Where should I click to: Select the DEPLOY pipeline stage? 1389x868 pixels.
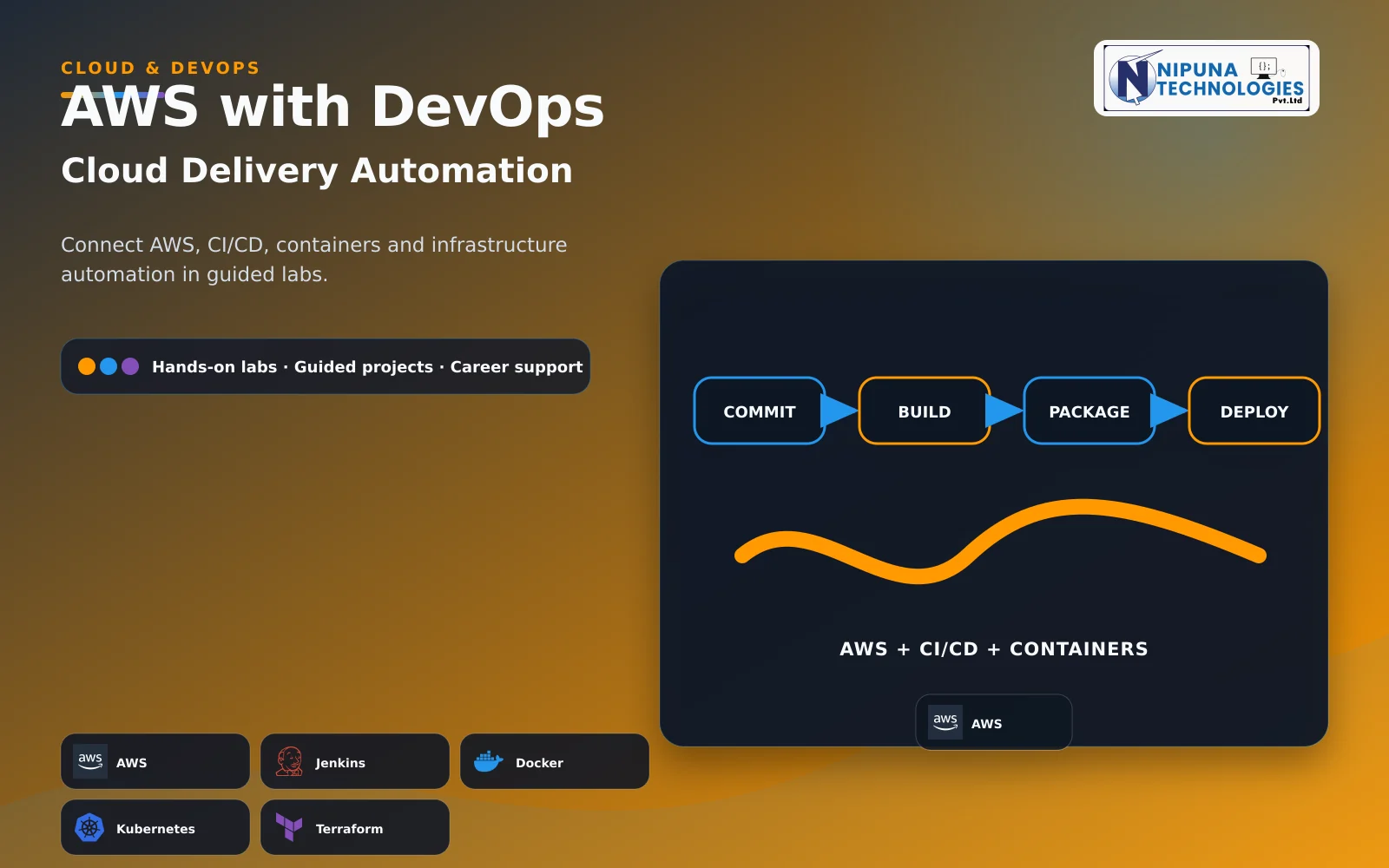[1254, 411]
